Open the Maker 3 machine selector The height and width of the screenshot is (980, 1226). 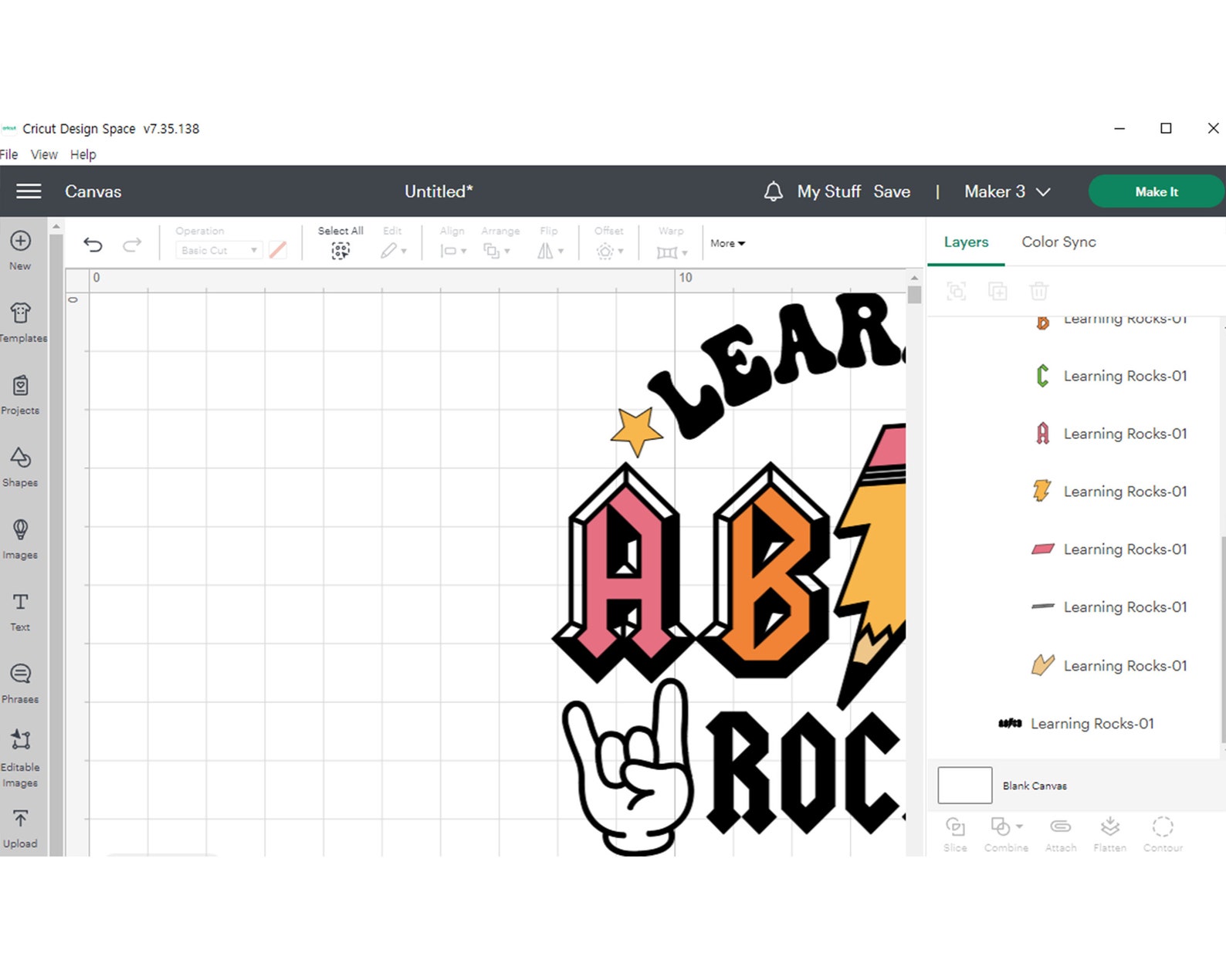[x=1008, y=191]
